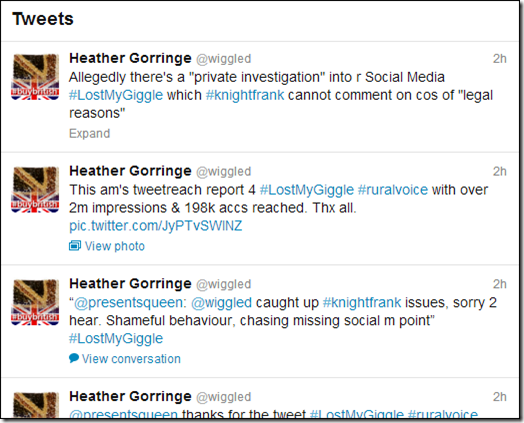Open Heather Gorringe's name on the first tweet
The width and height of the screenshot is (524, 423).
(130, 58)
